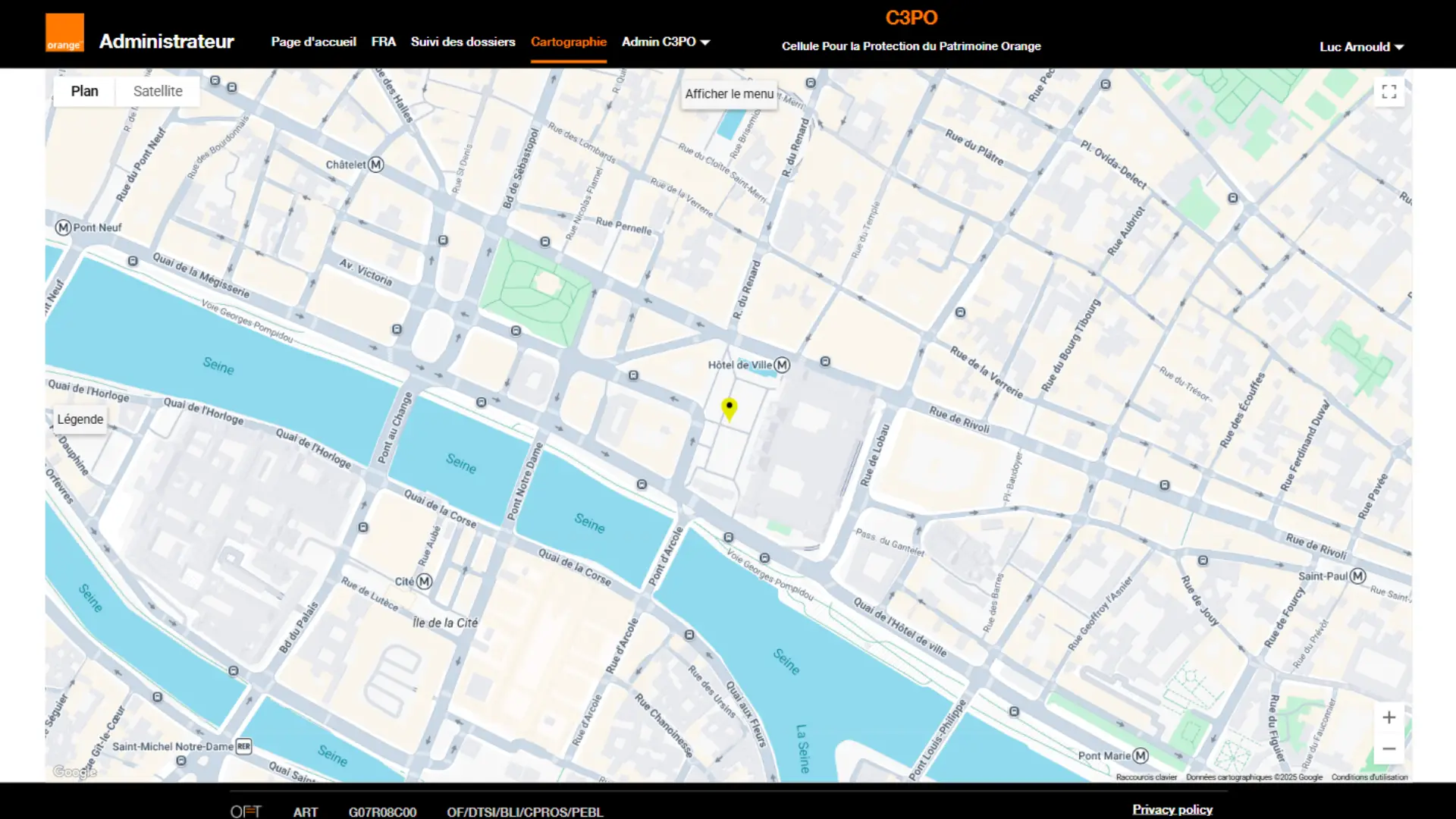Open the Cartographie tab

569,42
